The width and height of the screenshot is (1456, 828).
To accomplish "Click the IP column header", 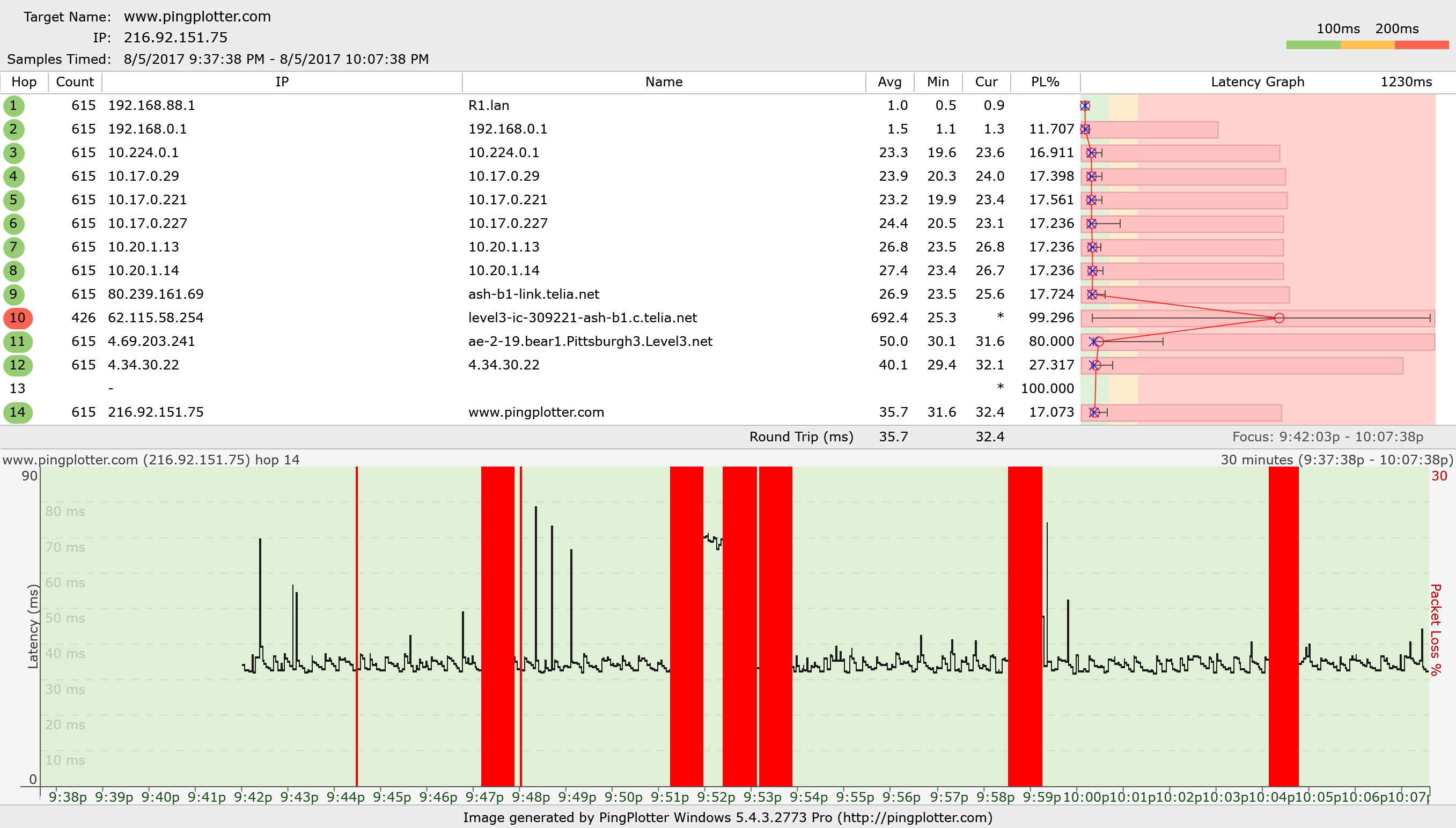I will click(282, 82).
